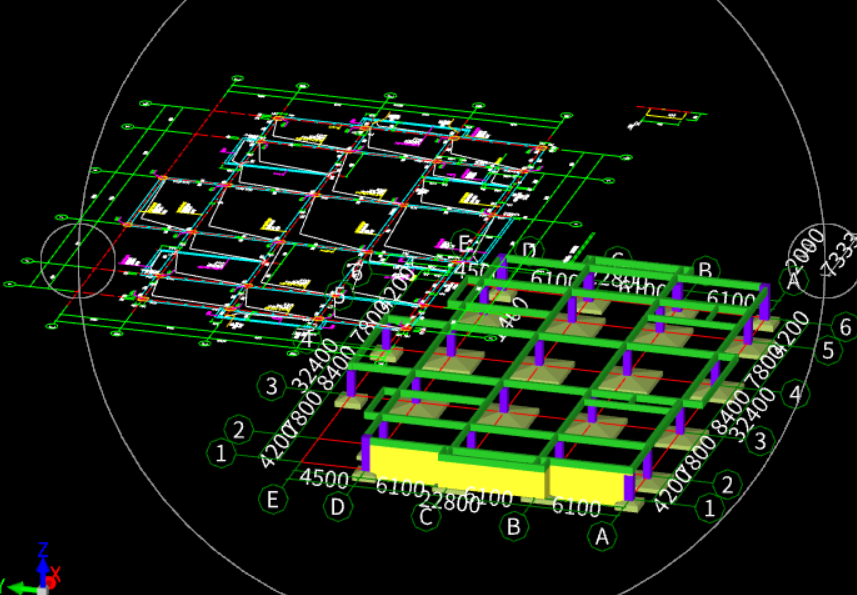This screenshot has width=857, height=595.
Task: Select the yellow wall panel at the model's front-right corner
Action: click(x=586, y=485)
